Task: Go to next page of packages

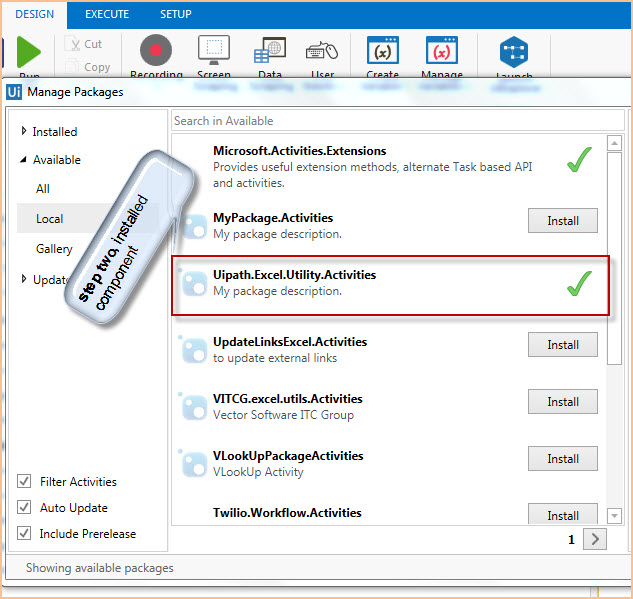Action: pyautogui.click(x=595, y=539)
